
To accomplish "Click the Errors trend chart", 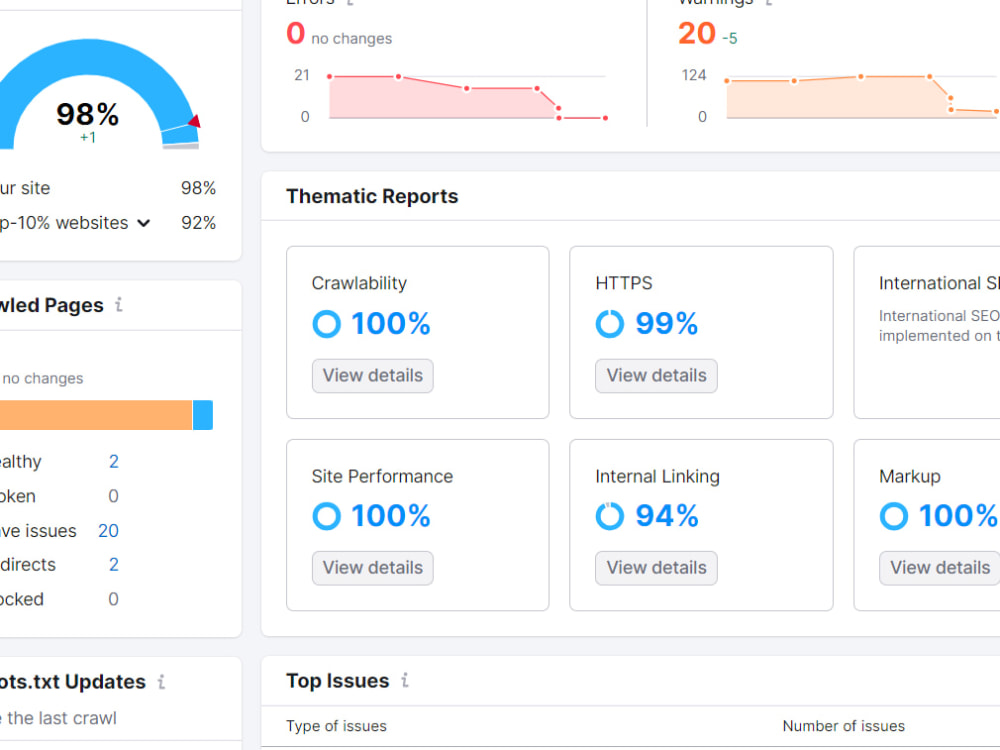I will tap(467, 96).
